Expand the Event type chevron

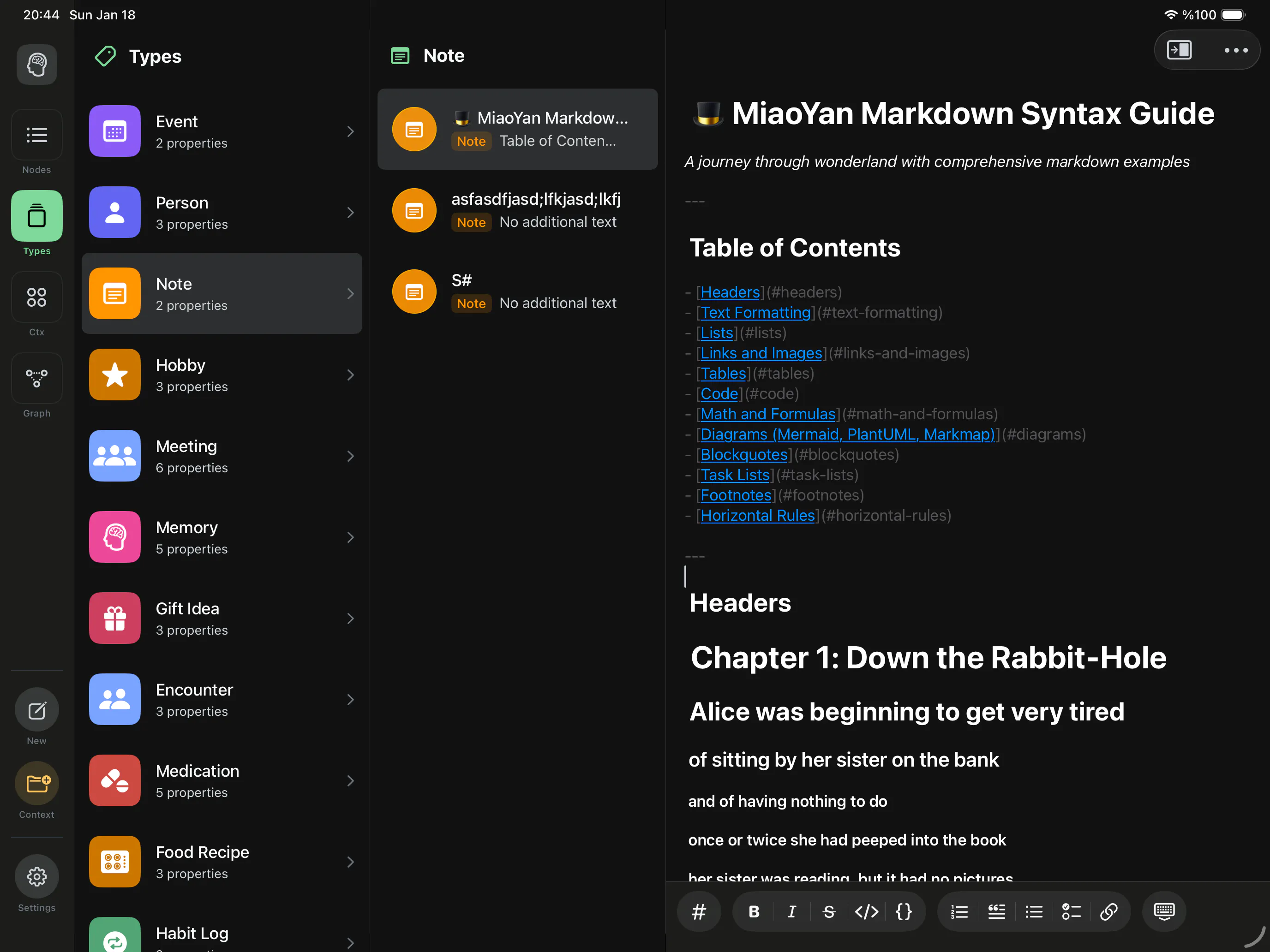[350, 131]
